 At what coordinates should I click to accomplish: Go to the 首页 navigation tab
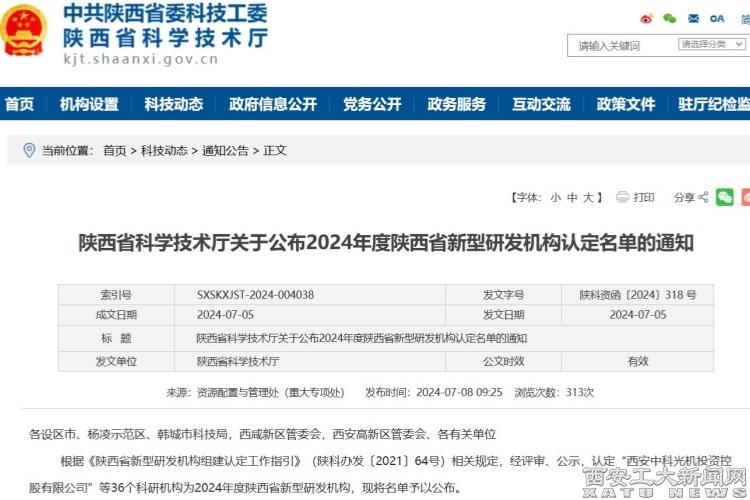point(19,104)
